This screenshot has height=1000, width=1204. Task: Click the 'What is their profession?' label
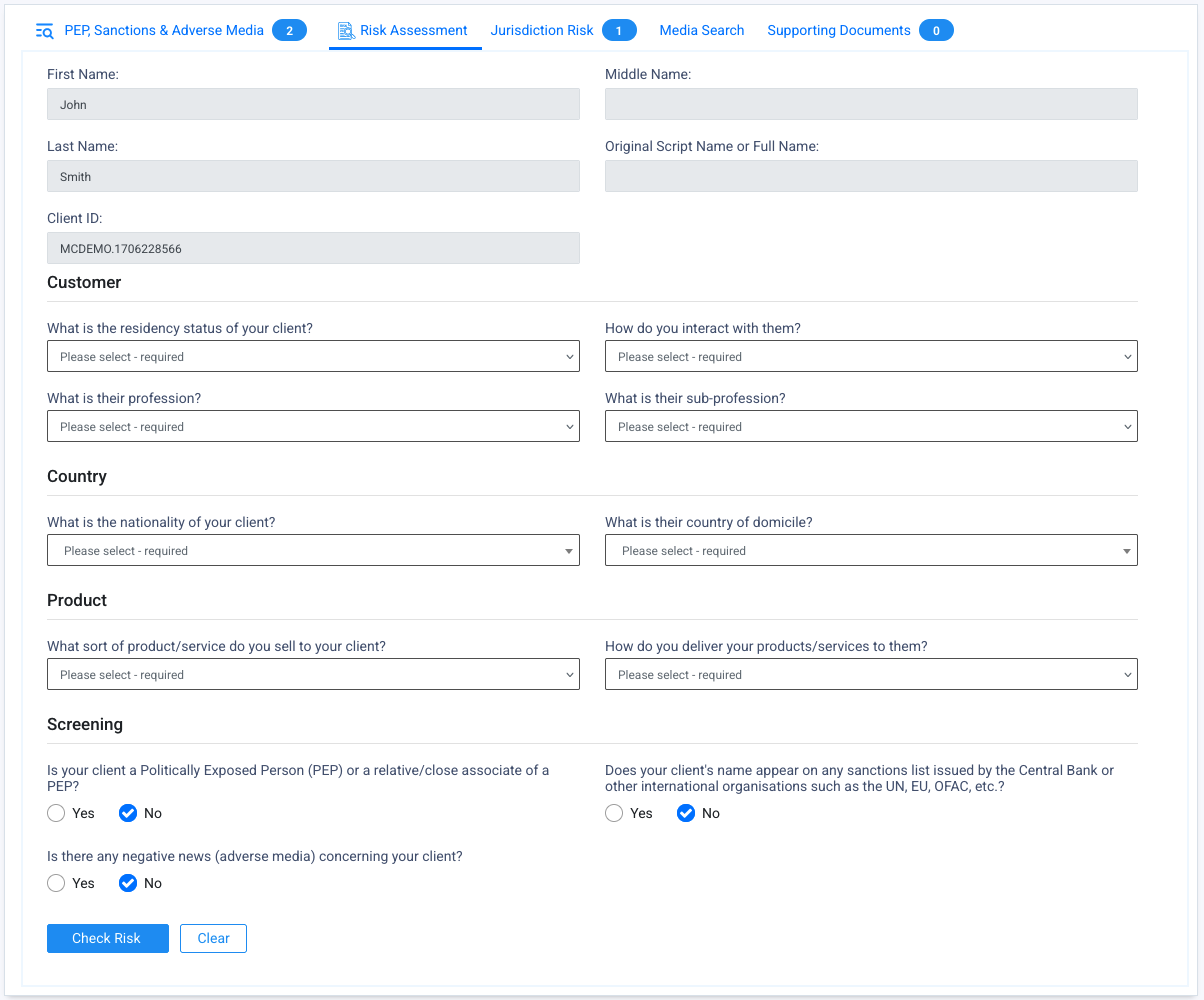(x=124, y=398)
